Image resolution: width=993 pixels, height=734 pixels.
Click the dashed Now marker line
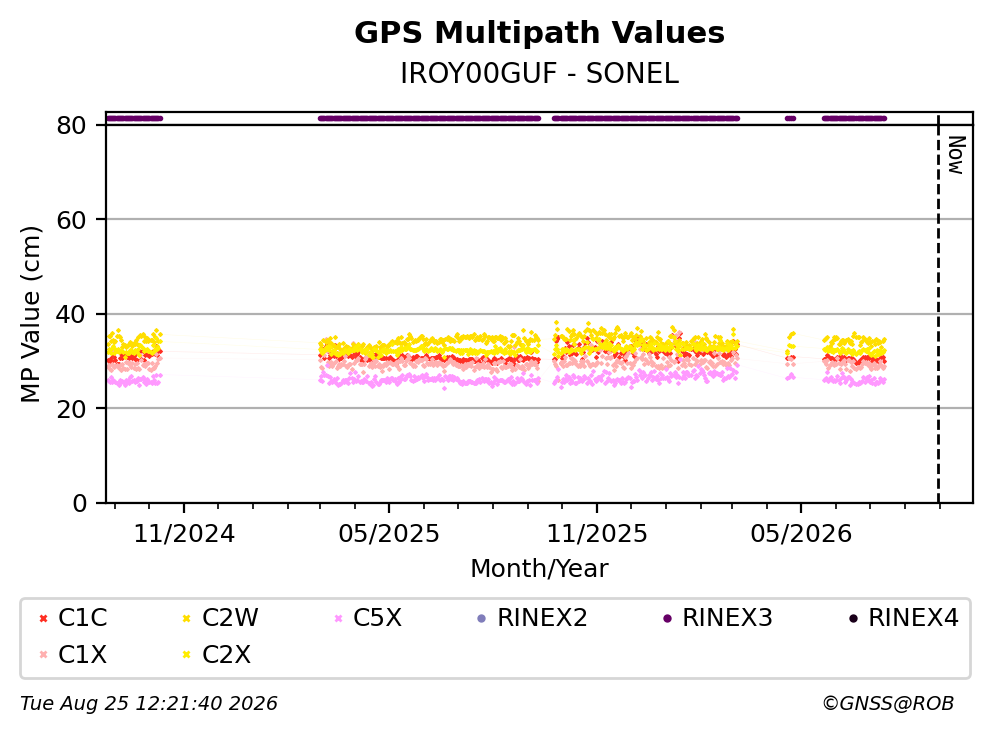click(938, 308)
